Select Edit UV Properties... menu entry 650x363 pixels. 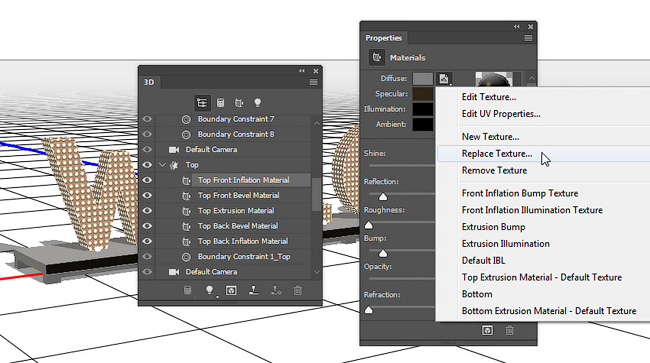pyautogui.click(x=501, y=114)
